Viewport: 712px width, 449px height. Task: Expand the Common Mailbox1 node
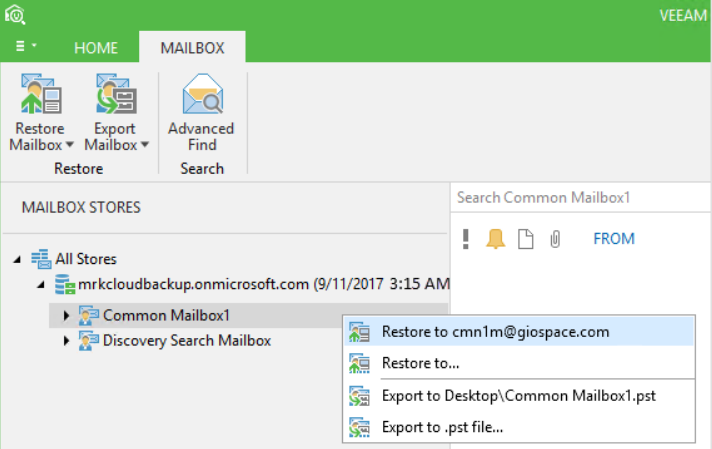[x=66, y=316]
